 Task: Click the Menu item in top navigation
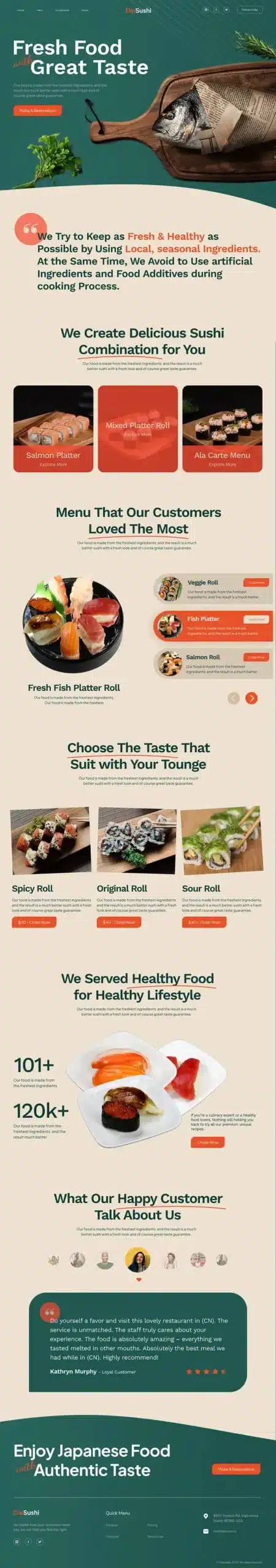coord(40,10)
